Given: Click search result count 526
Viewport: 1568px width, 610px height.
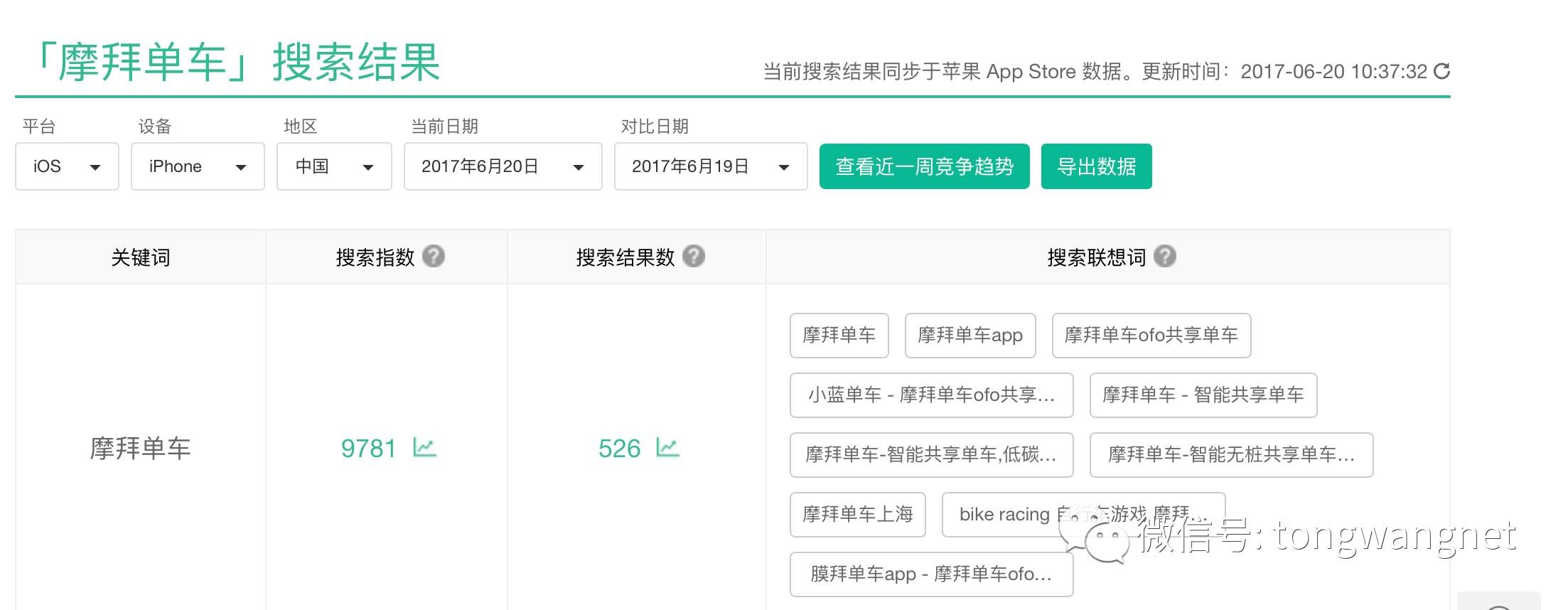Looking at the screenshot, I should point(619,448).
